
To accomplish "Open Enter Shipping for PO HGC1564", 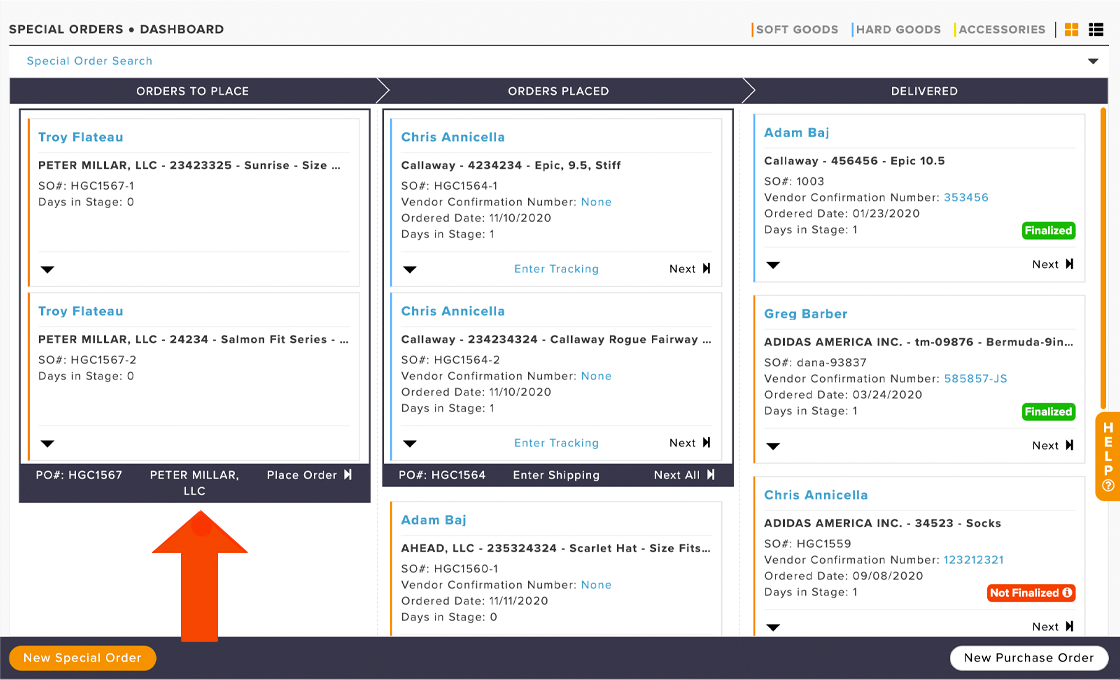I will (556, 475).
